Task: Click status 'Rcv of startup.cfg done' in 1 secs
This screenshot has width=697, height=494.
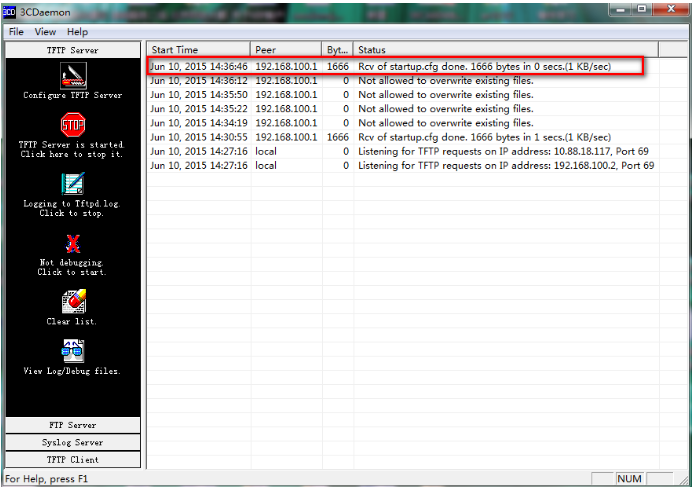Action: 485,137
